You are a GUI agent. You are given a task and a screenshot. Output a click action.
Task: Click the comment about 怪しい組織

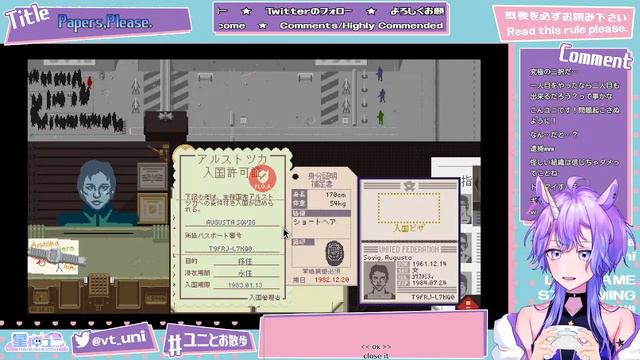pos(575,167)
